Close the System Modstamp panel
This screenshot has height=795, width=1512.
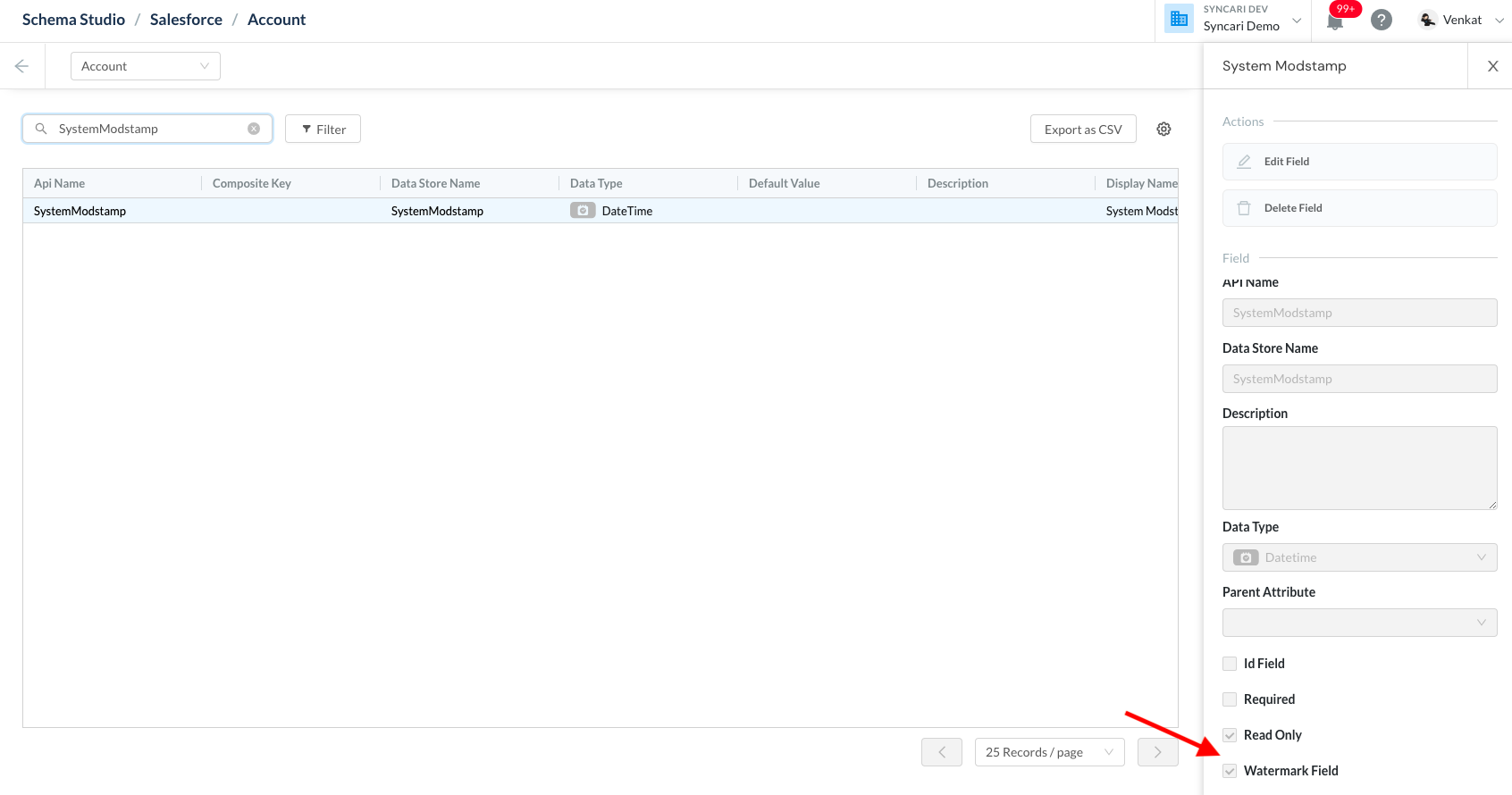[x=1492, y=66]
